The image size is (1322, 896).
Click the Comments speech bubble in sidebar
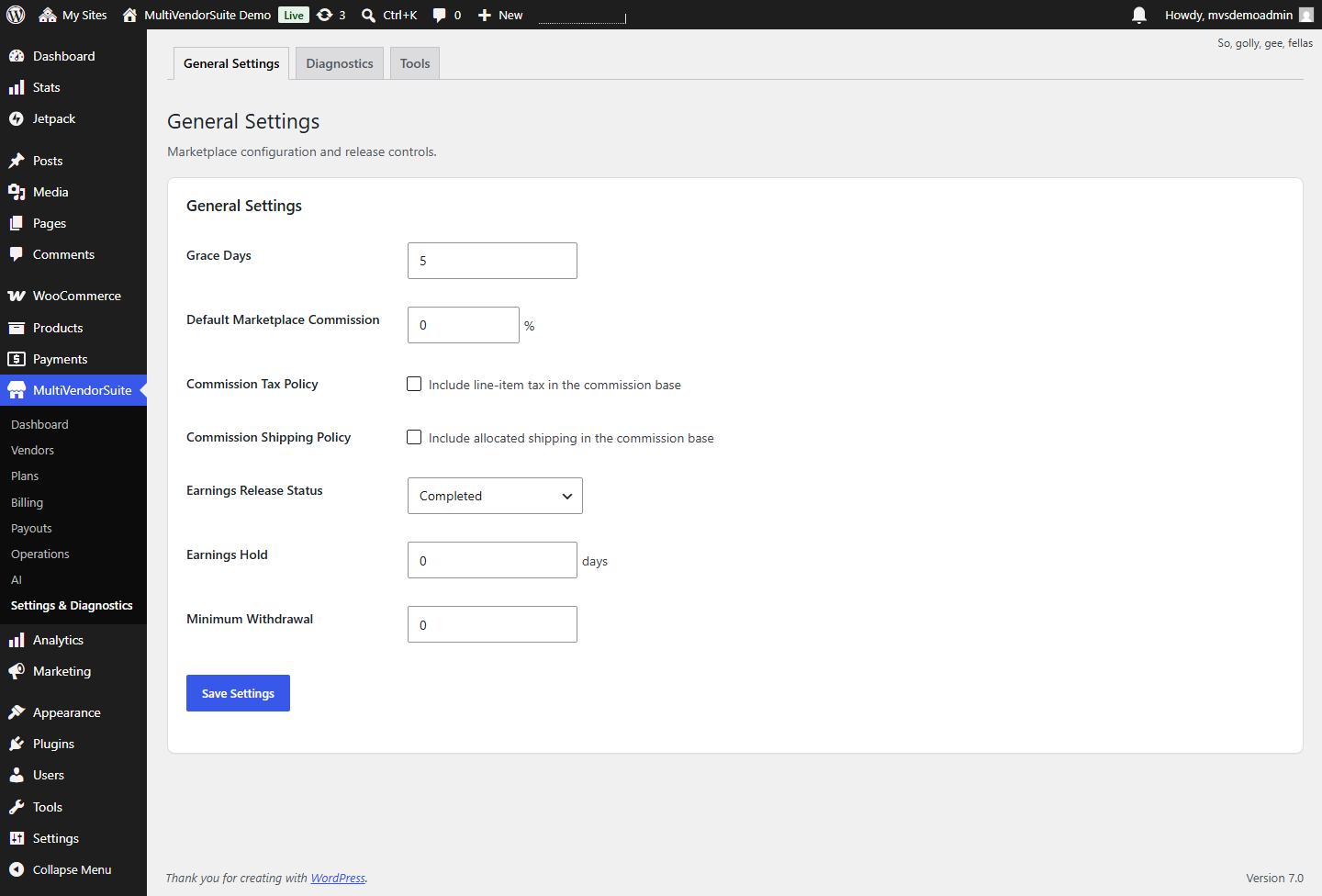(x=17, y=254)
